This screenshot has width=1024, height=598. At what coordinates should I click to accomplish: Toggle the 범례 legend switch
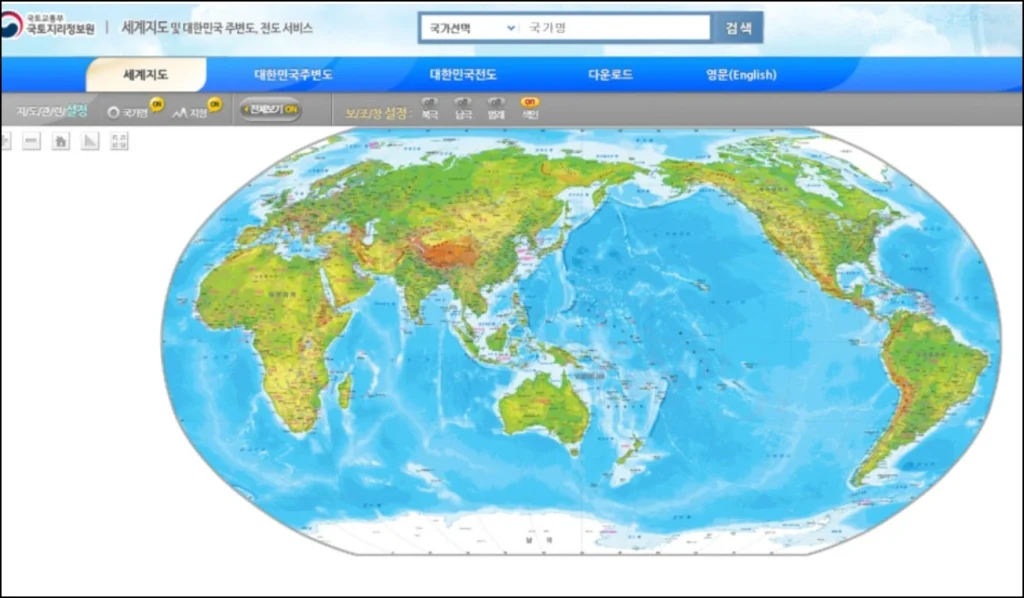click(496, 102)
